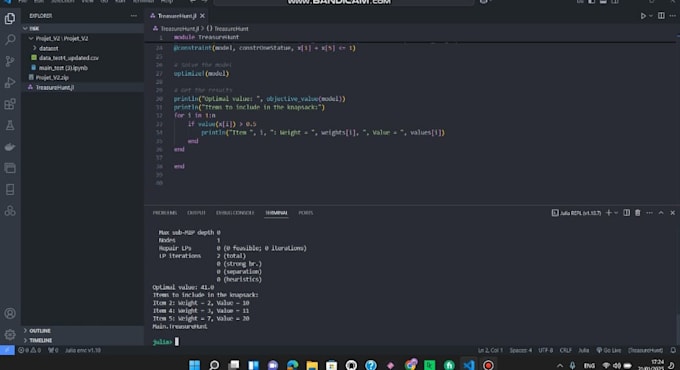
Task: Expand the dataset folder
Action: [x=48, y=48]
